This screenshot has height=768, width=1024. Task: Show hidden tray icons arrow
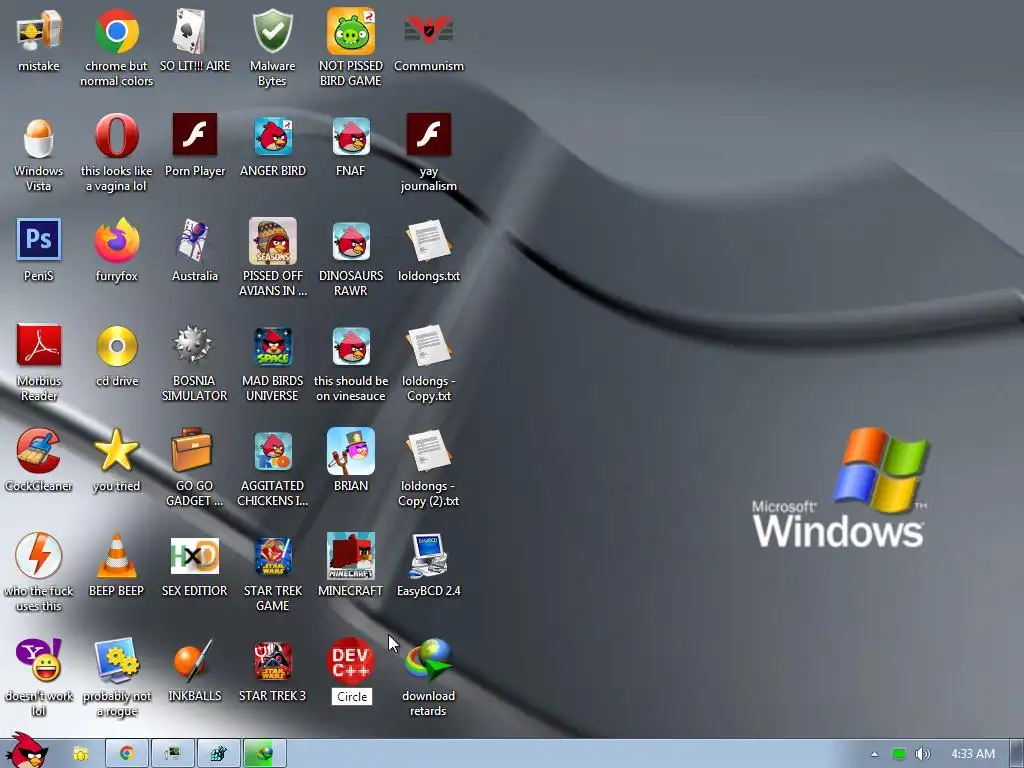874,754
